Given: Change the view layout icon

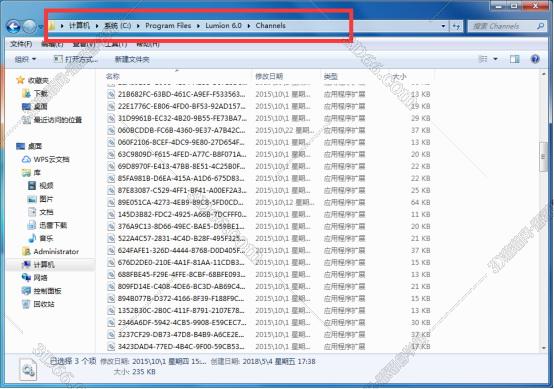Looking at the screenshot, I should (x=483, y=59).
